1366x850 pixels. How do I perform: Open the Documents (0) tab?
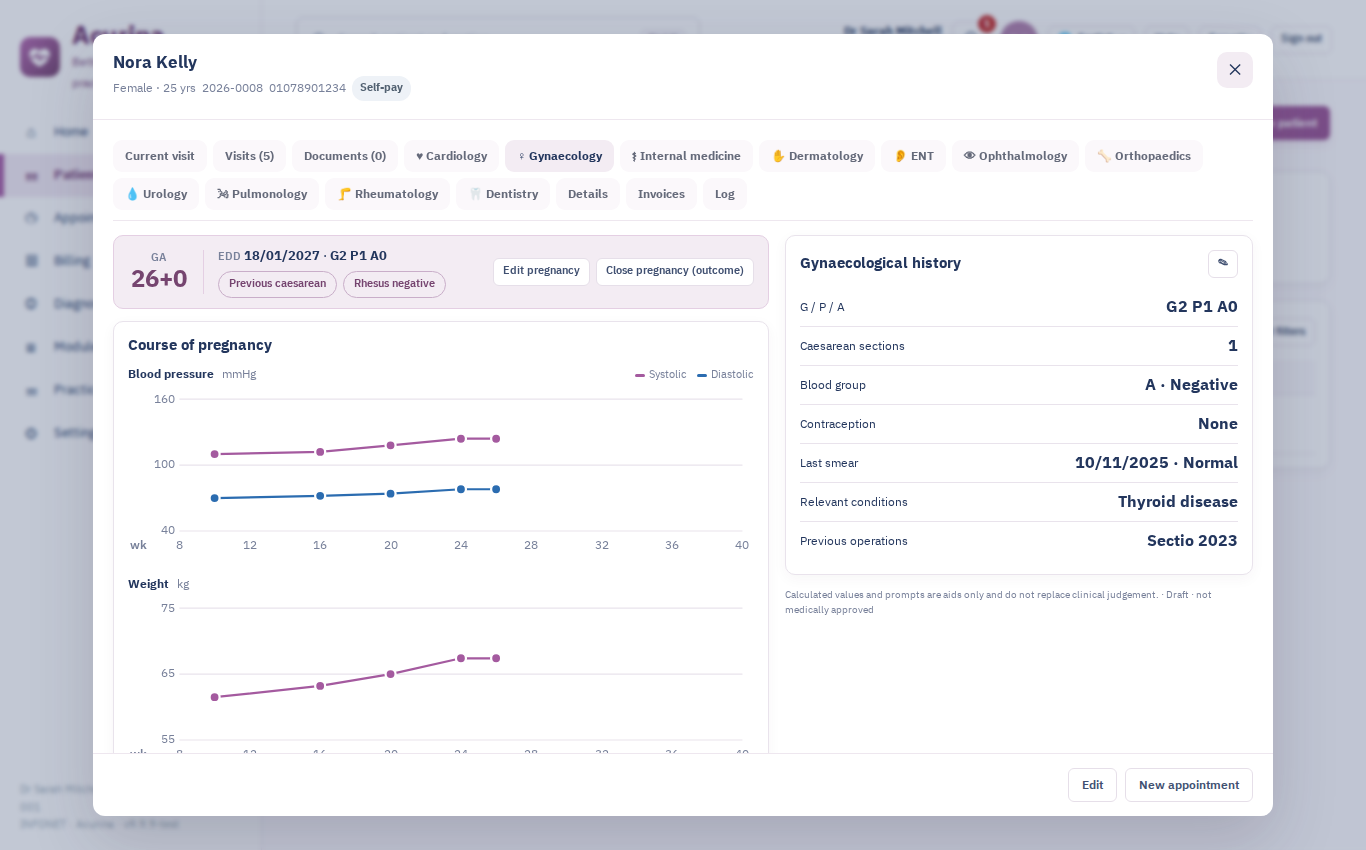coord(345,156)
